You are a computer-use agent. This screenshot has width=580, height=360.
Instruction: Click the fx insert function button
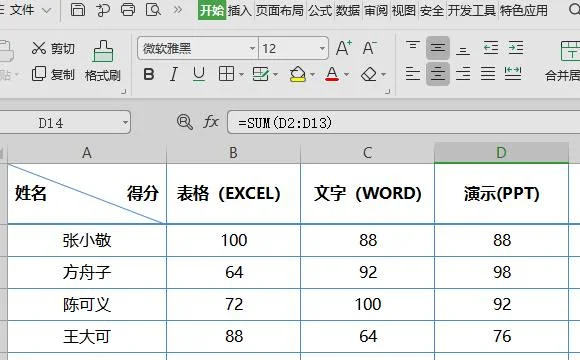click(211, 121)
